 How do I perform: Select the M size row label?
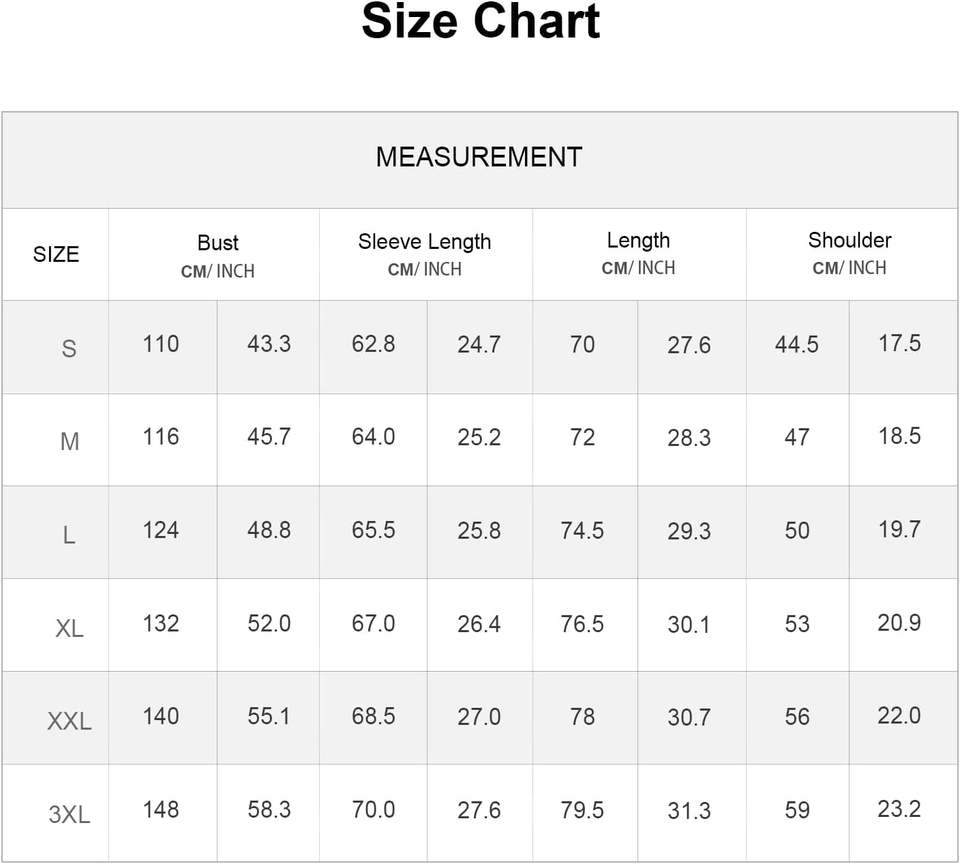[69, 441]
